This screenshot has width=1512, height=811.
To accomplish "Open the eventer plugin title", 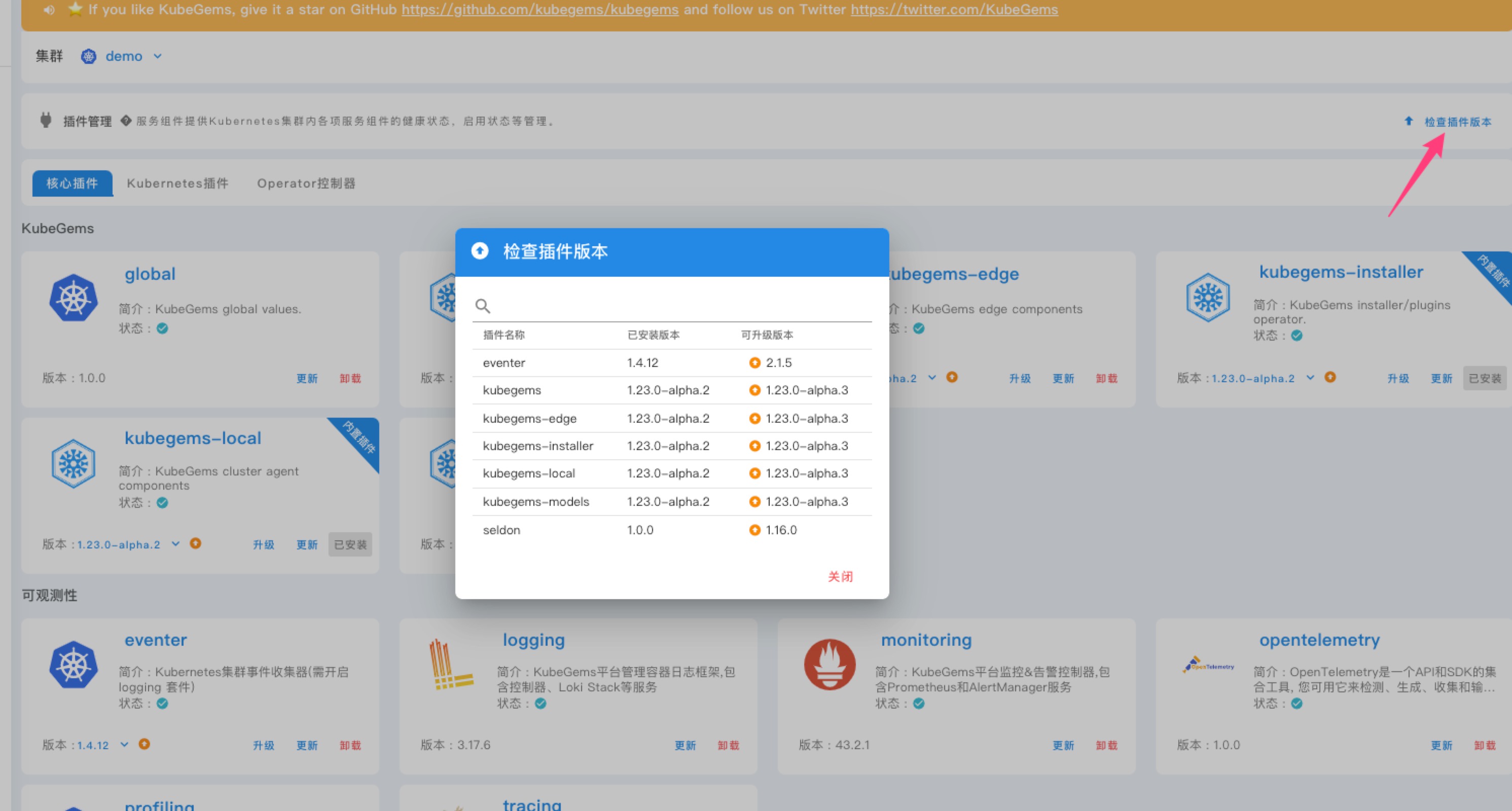I will (x=156, y=640).
